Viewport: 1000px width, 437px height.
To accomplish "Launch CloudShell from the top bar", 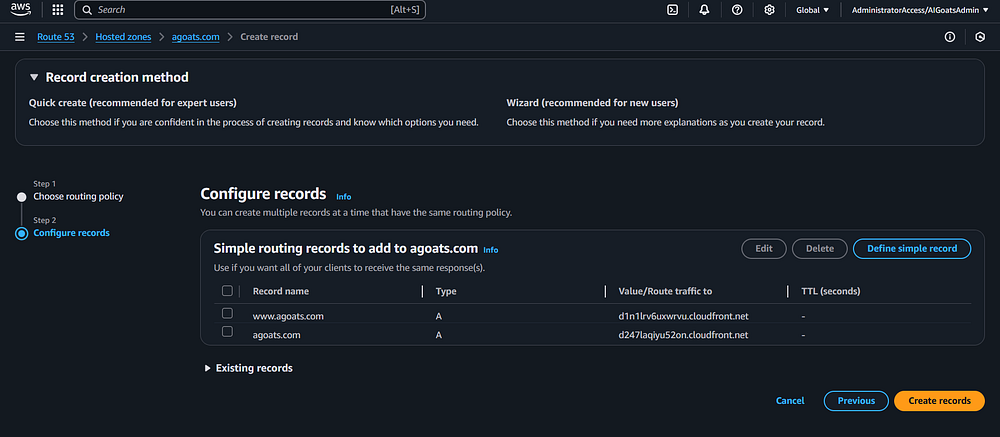I will [672, 10].
